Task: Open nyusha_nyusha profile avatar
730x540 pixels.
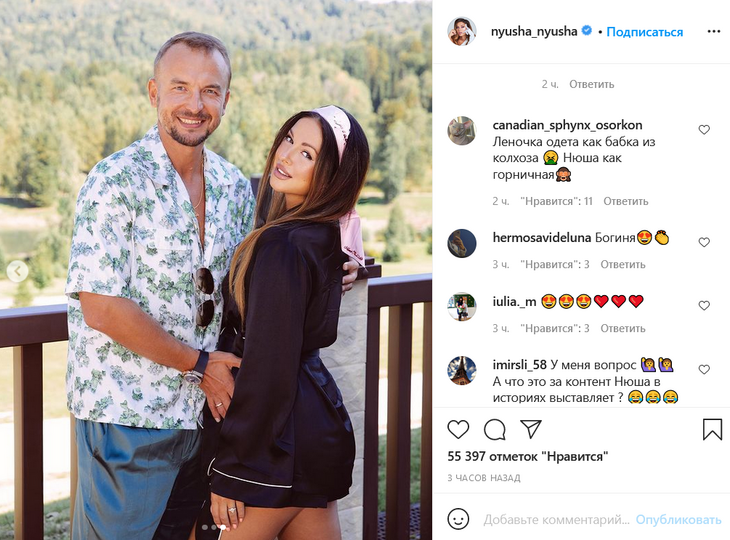Action: (462, 32)
